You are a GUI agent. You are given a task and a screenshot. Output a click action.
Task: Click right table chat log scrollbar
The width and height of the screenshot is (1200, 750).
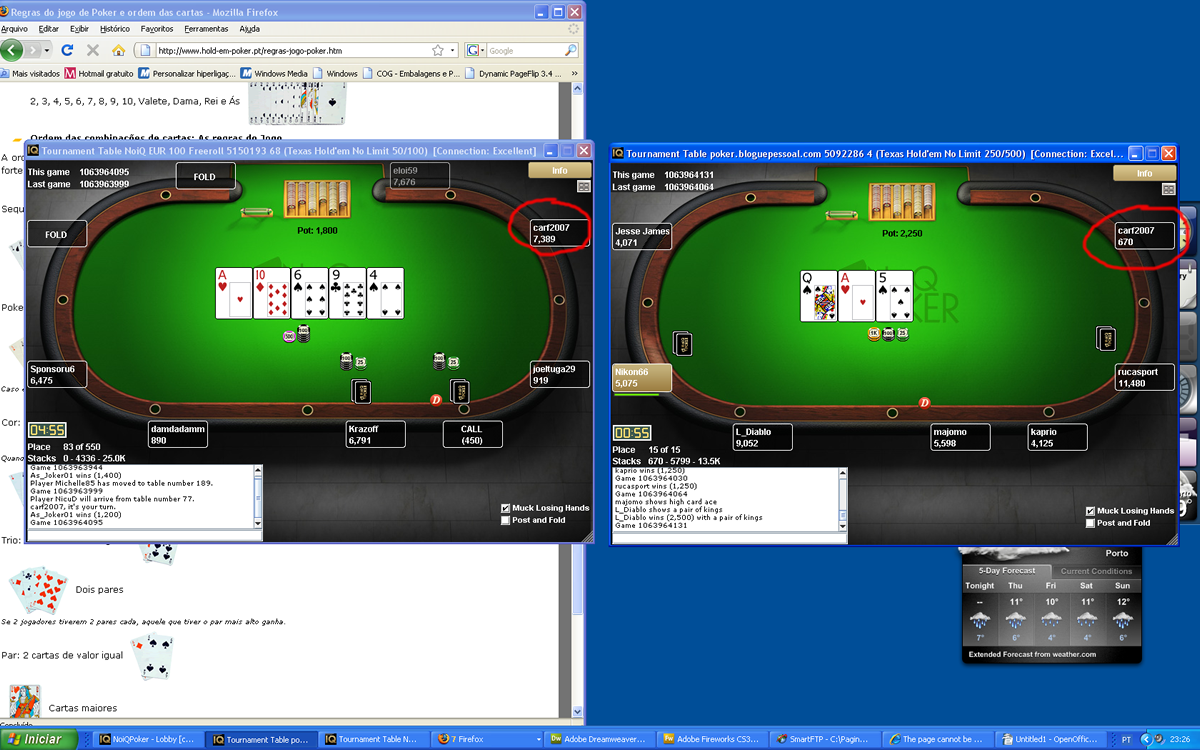(x=843, y=500)
